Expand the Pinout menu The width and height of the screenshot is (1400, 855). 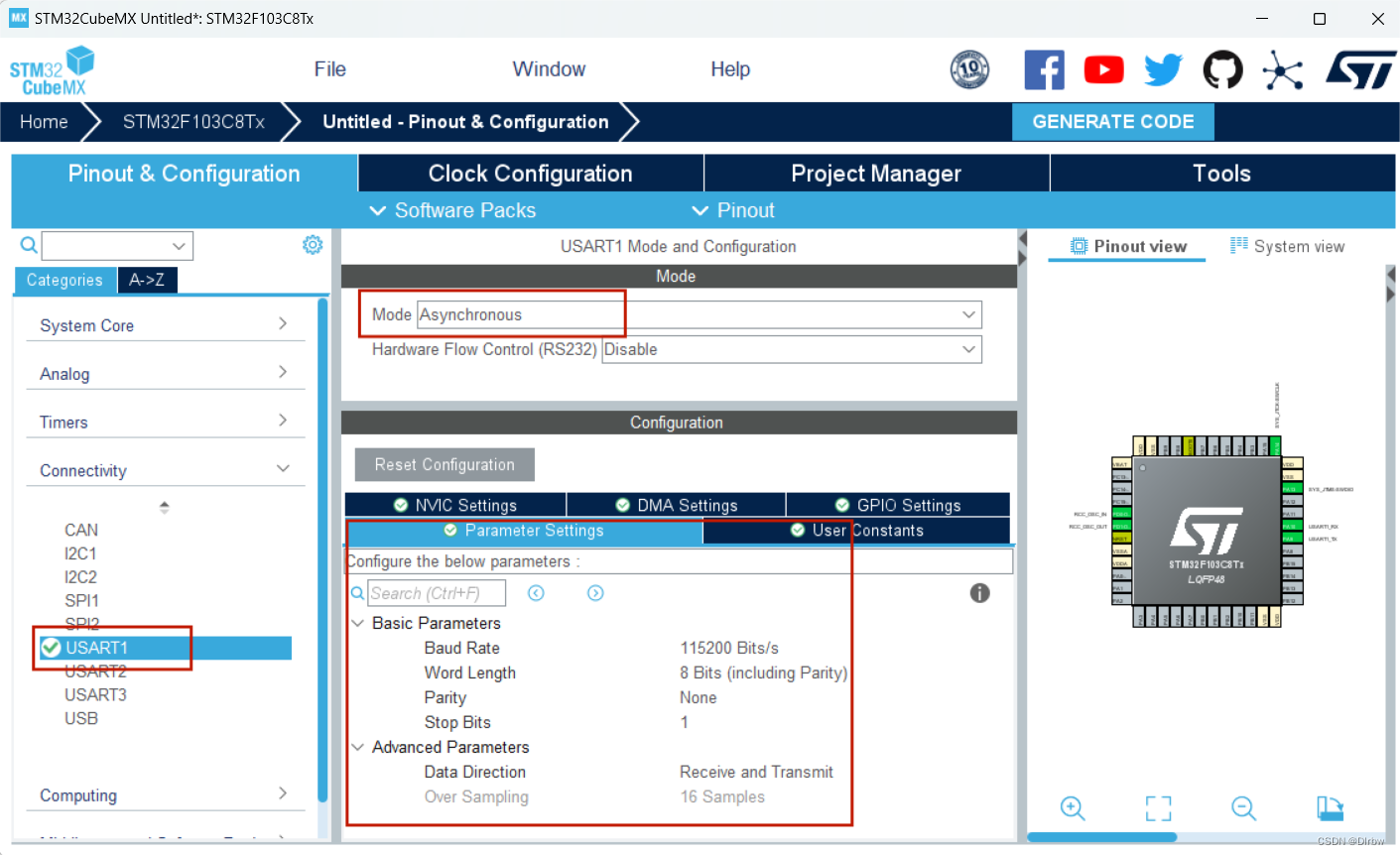pyautogui.click(x=733, y=210)
